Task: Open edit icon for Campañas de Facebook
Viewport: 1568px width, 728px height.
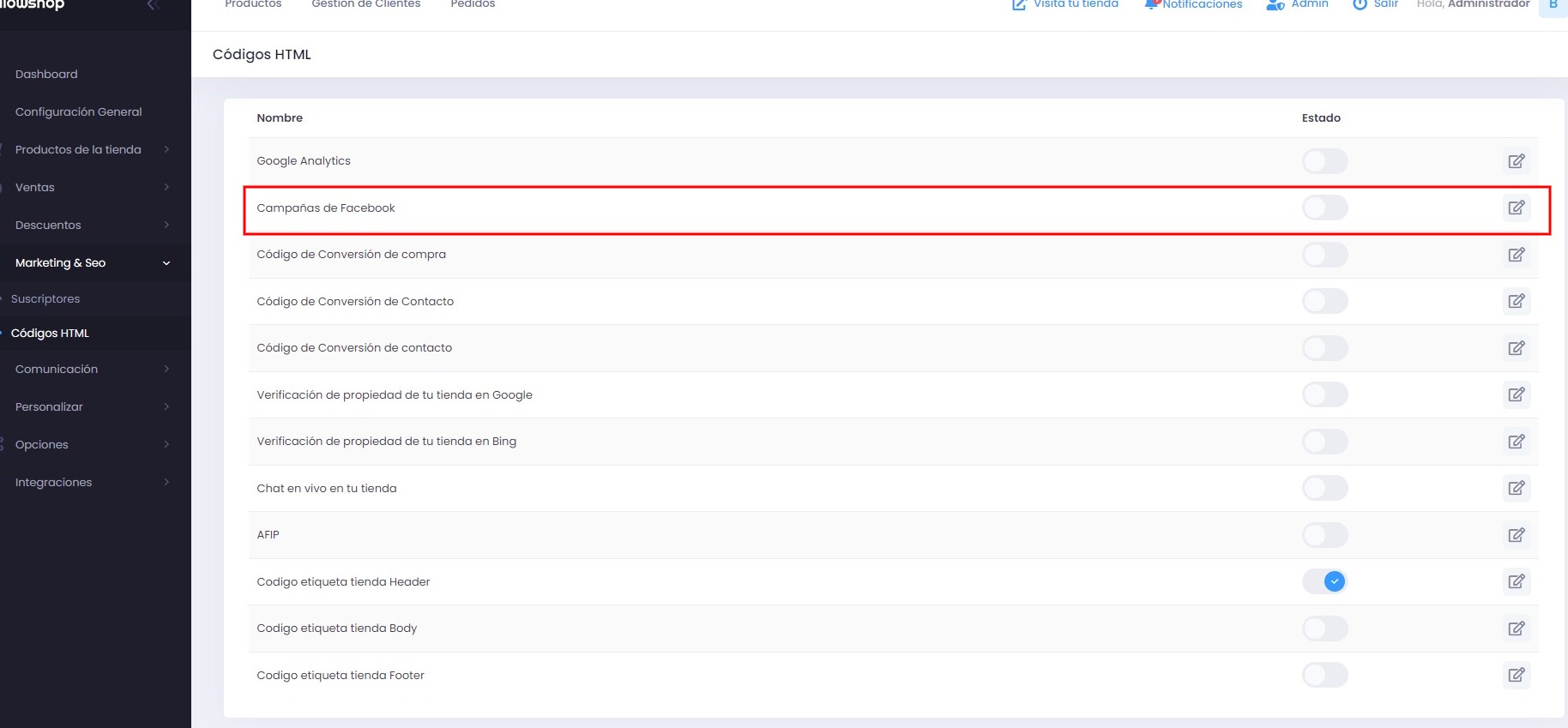Action: pyautogui.click(x=1516, y=208)
